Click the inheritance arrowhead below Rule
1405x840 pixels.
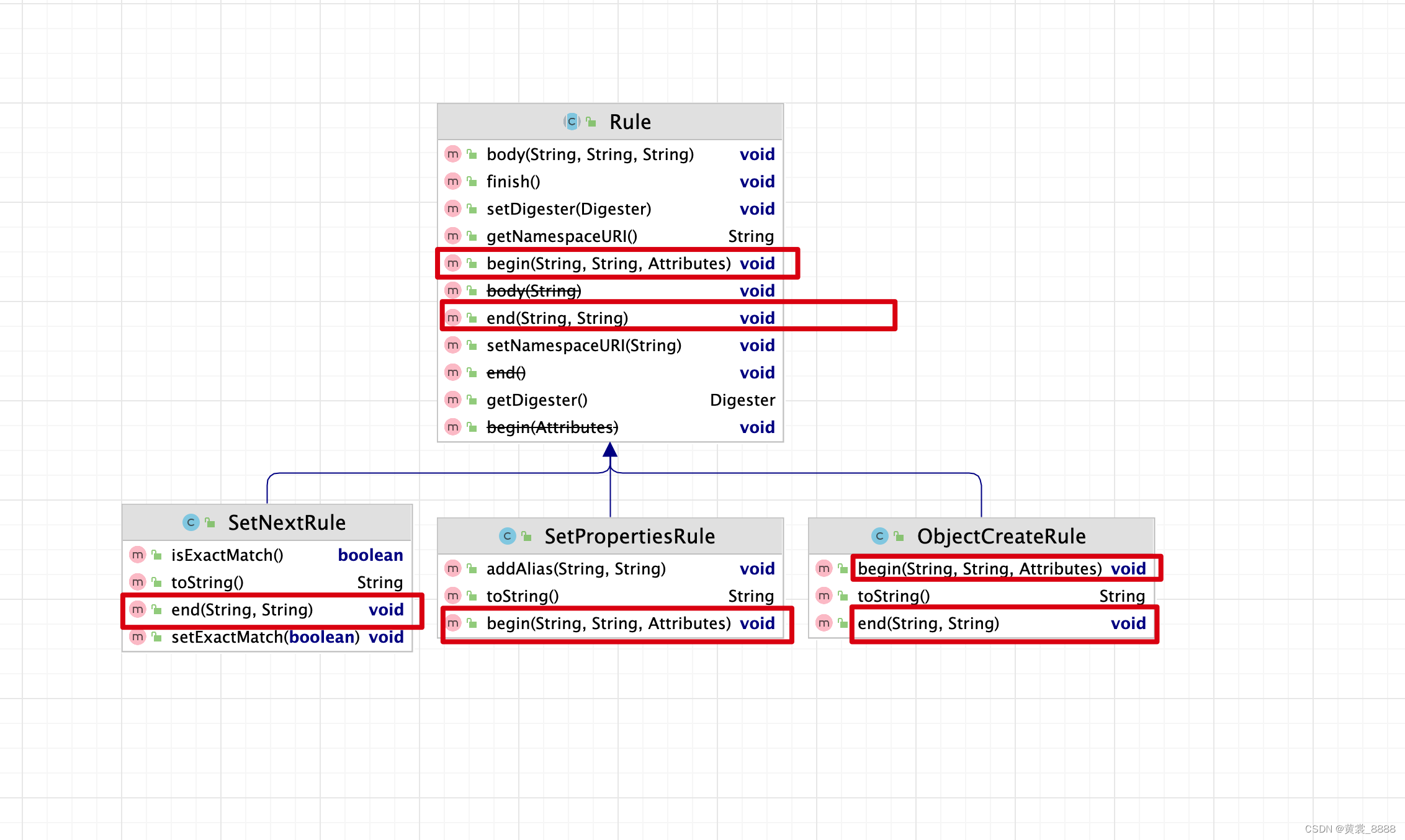tap(610, 449)
